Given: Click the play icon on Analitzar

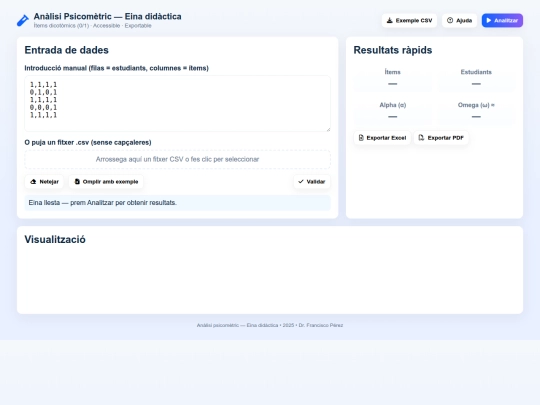Looking at the screenshot, I should [489, 20].
